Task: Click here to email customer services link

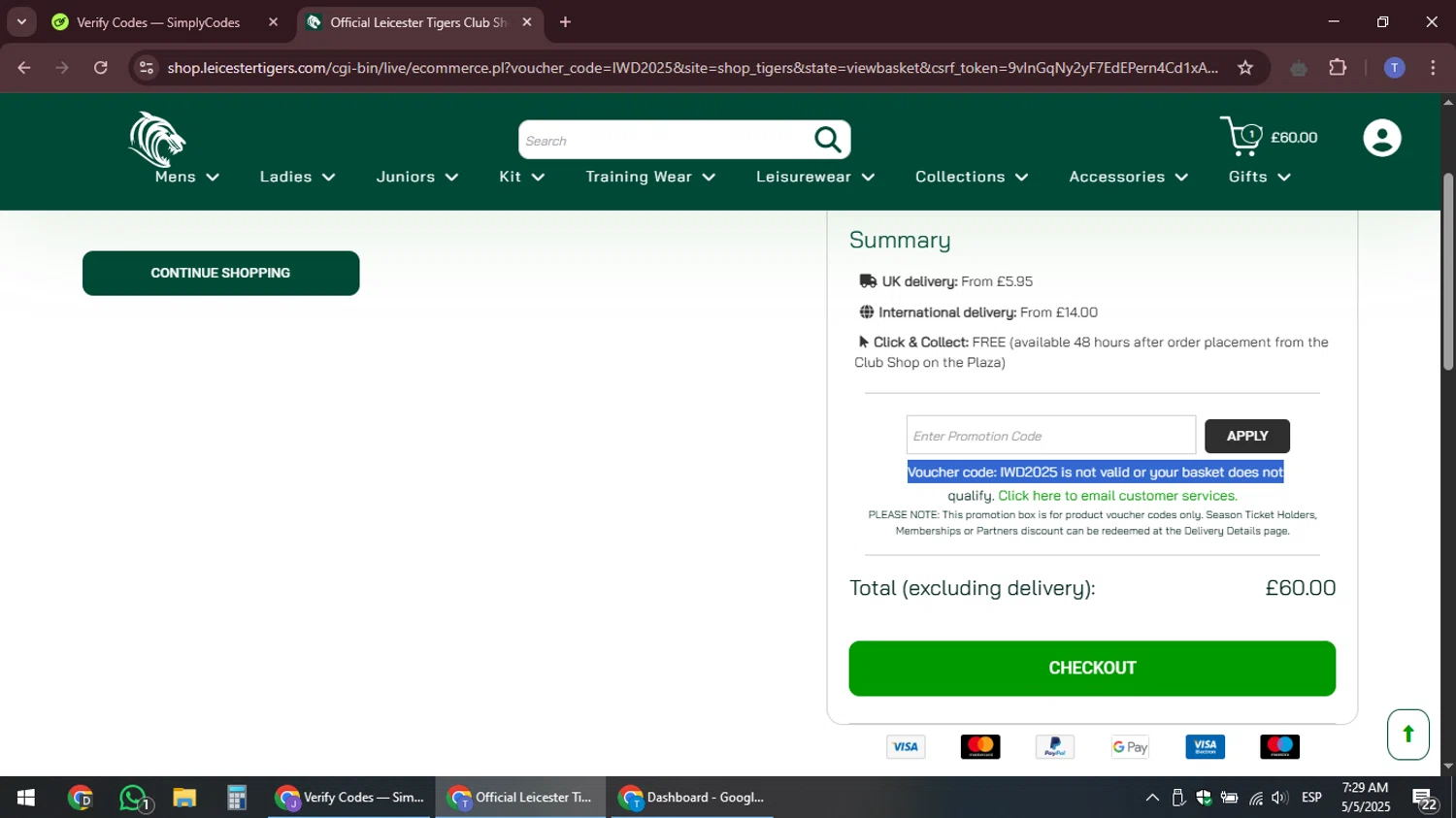Action: pos(1117,496)
